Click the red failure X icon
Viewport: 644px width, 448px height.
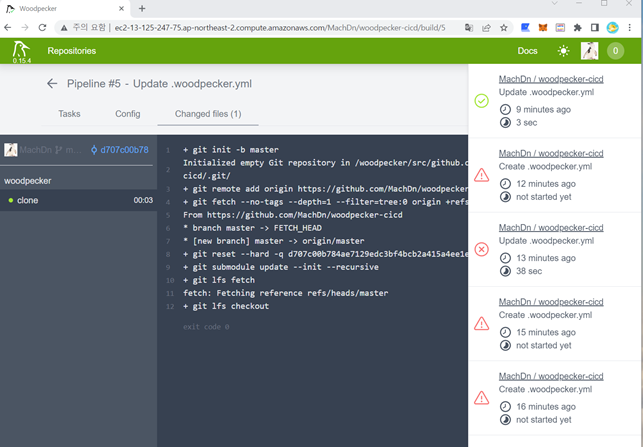coord(481,249)
